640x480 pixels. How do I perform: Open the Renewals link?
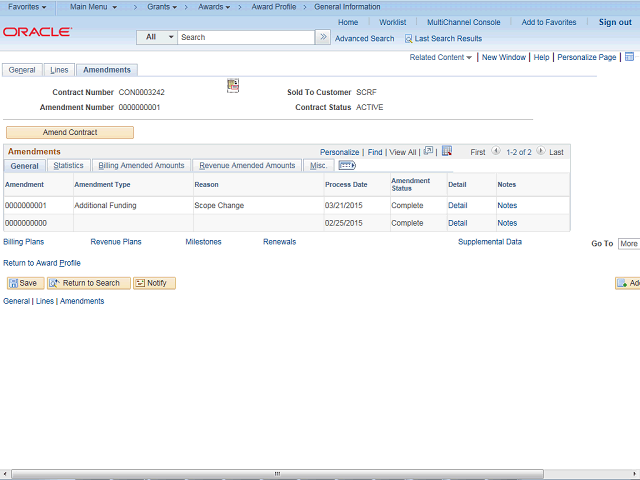[x=280, y=242]
